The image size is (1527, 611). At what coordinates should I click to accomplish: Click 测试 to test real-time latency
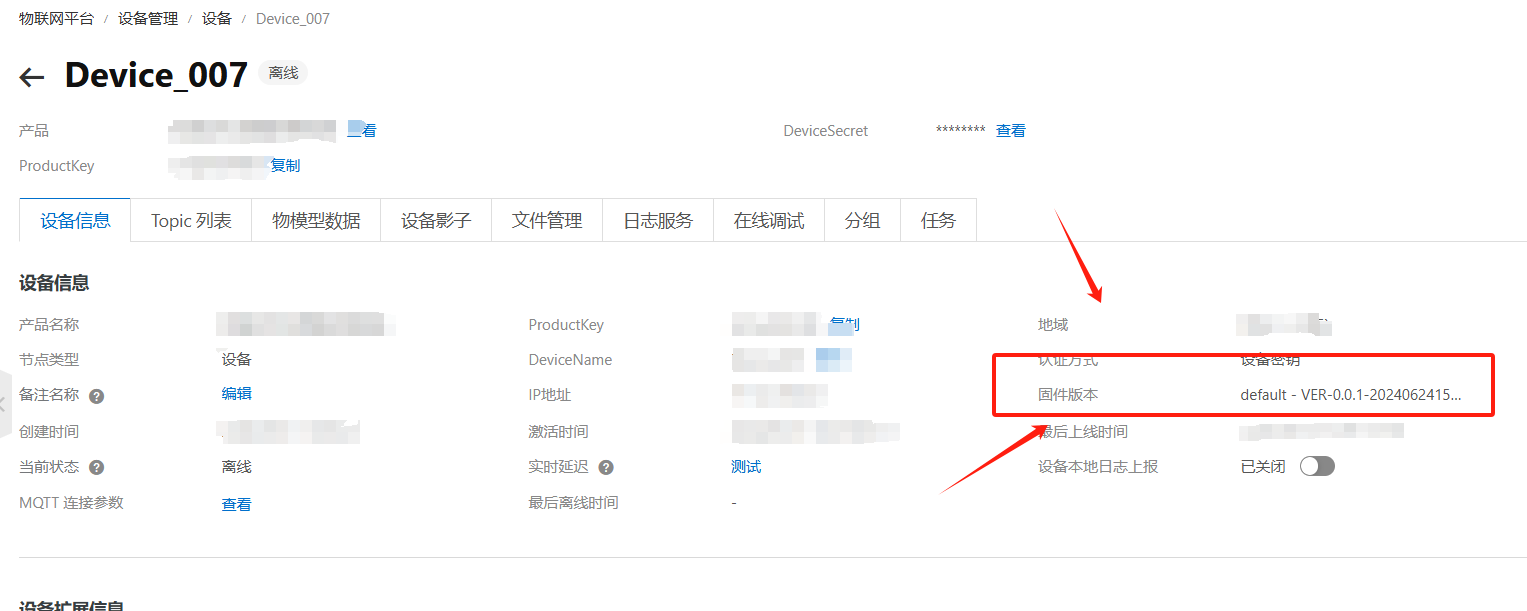pyautogui.click(x=746, y=466)
